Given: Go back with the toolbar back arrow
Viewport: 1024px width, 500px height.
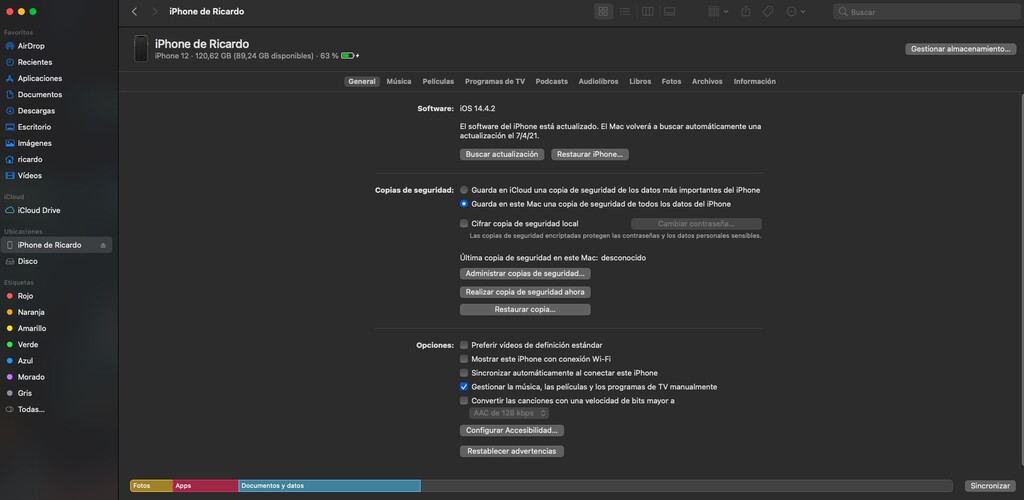Looking at the screenshot, I should 134,12.
